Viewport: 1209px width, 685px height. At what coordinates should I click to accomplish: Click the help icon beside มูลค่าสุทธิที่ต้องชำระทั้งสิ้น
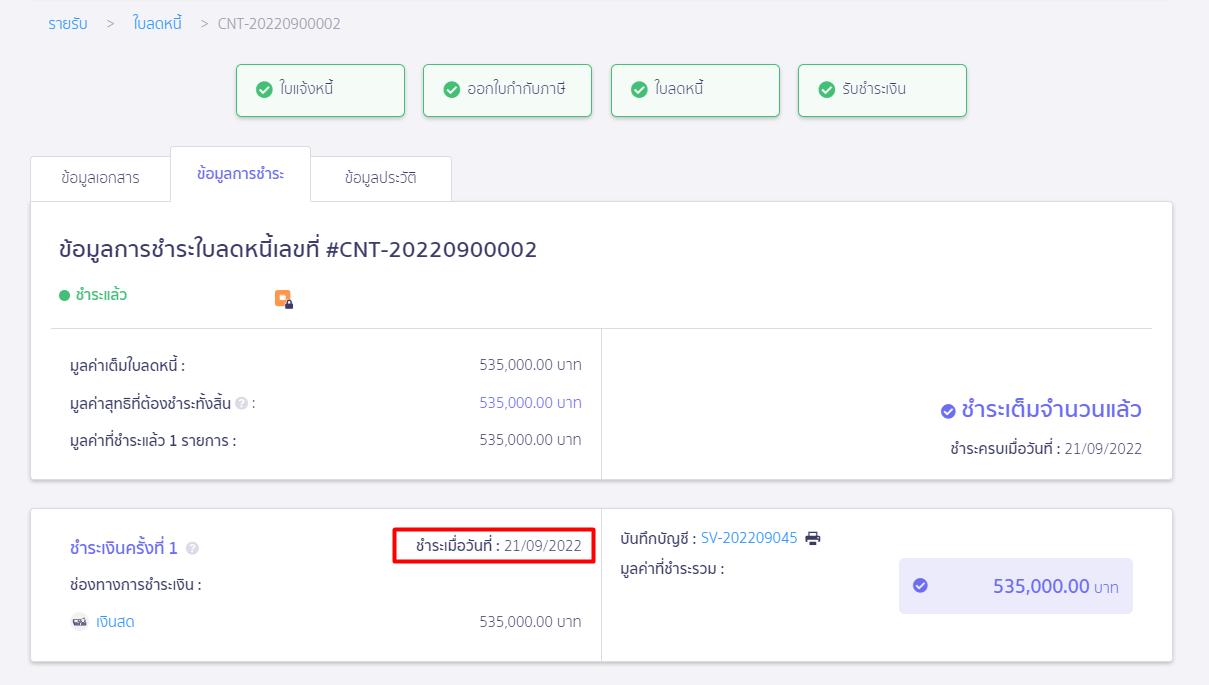pyautogui.click(x=241, y=403)
